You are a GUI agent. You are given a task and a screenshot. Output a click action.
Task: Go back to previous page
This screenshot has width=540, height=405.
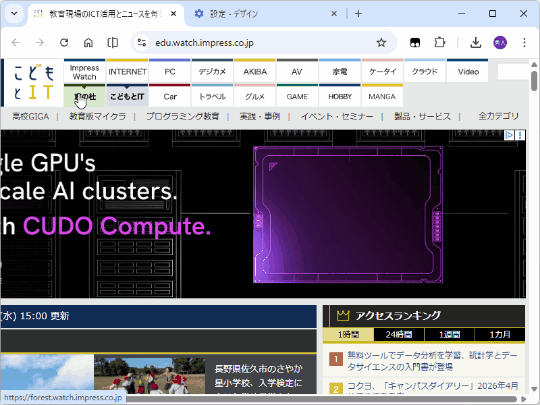(x=16, y=43)
